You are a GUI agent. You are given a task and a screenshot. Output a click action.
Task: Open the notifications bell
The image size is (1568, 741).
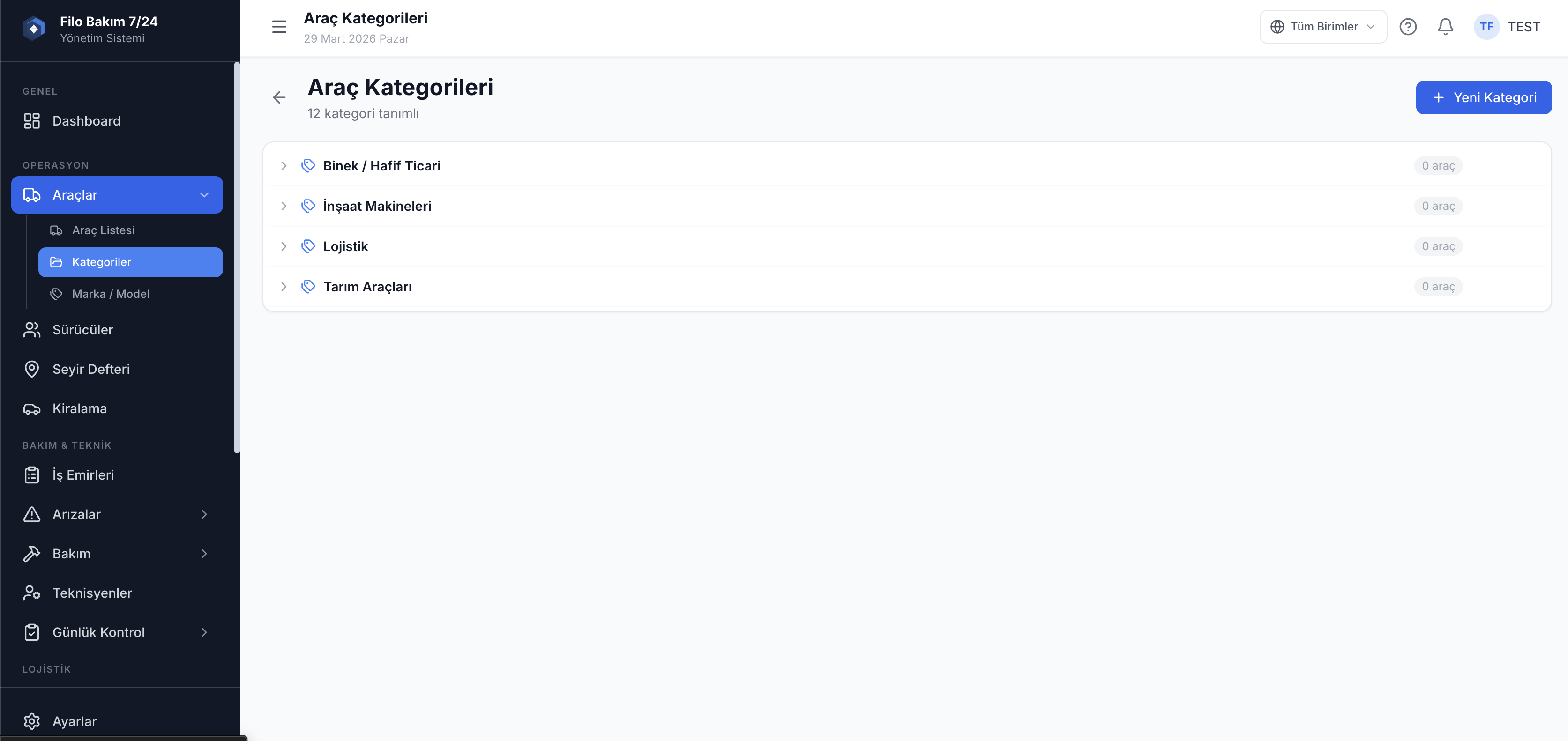[x=1445, y=27]
